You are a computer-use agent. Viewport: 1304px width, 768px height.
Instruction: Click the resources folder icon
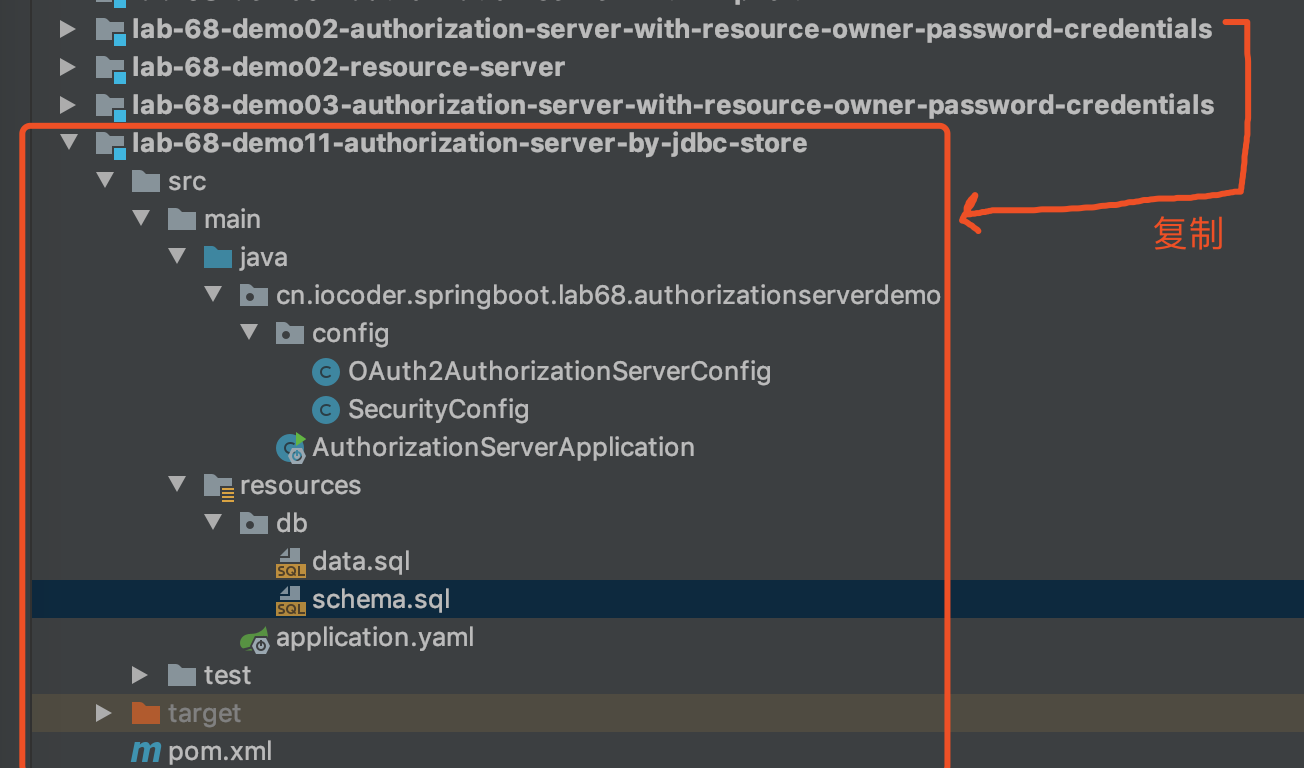218,486
